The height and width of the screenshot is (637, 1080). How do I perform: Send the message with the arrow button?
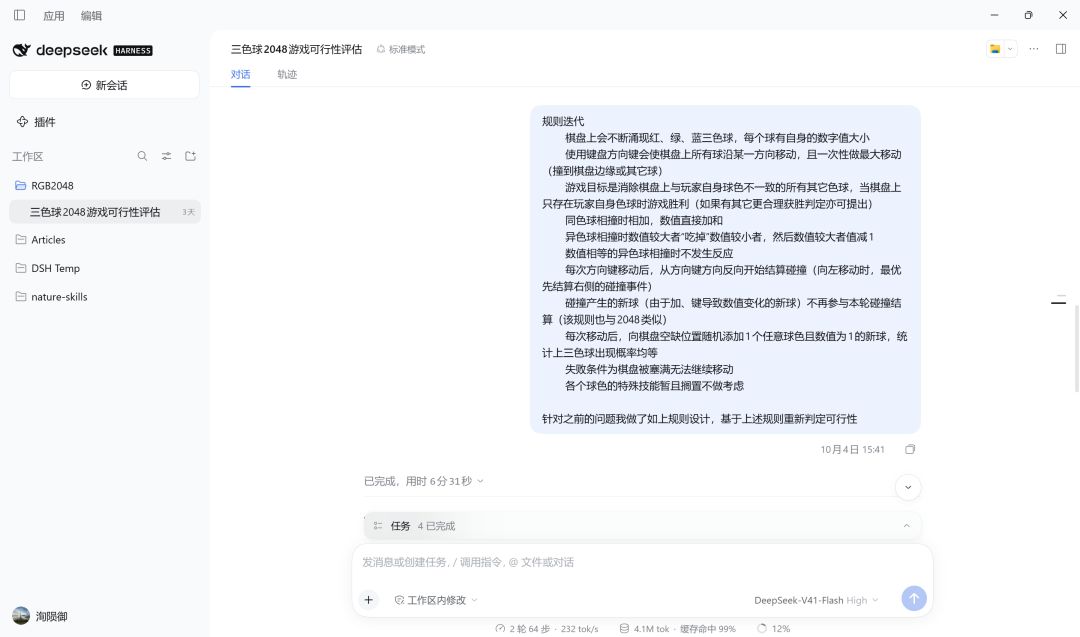[914, 598]
